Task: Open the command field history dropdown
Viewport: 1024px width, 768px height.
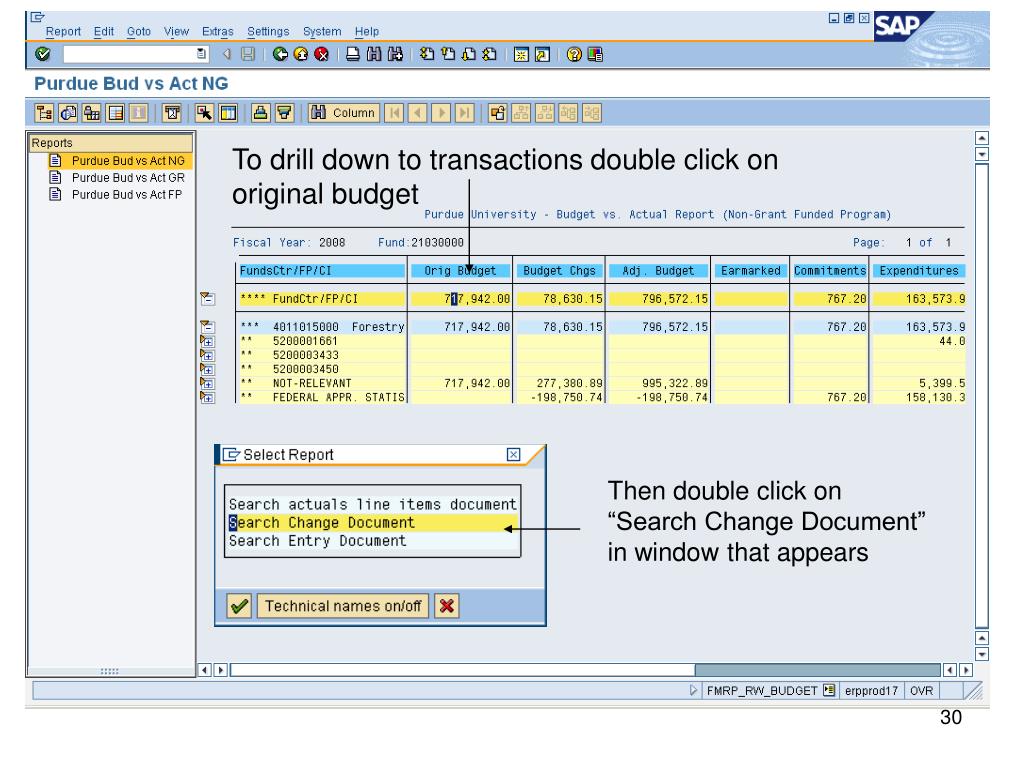Action: point(202,54)
